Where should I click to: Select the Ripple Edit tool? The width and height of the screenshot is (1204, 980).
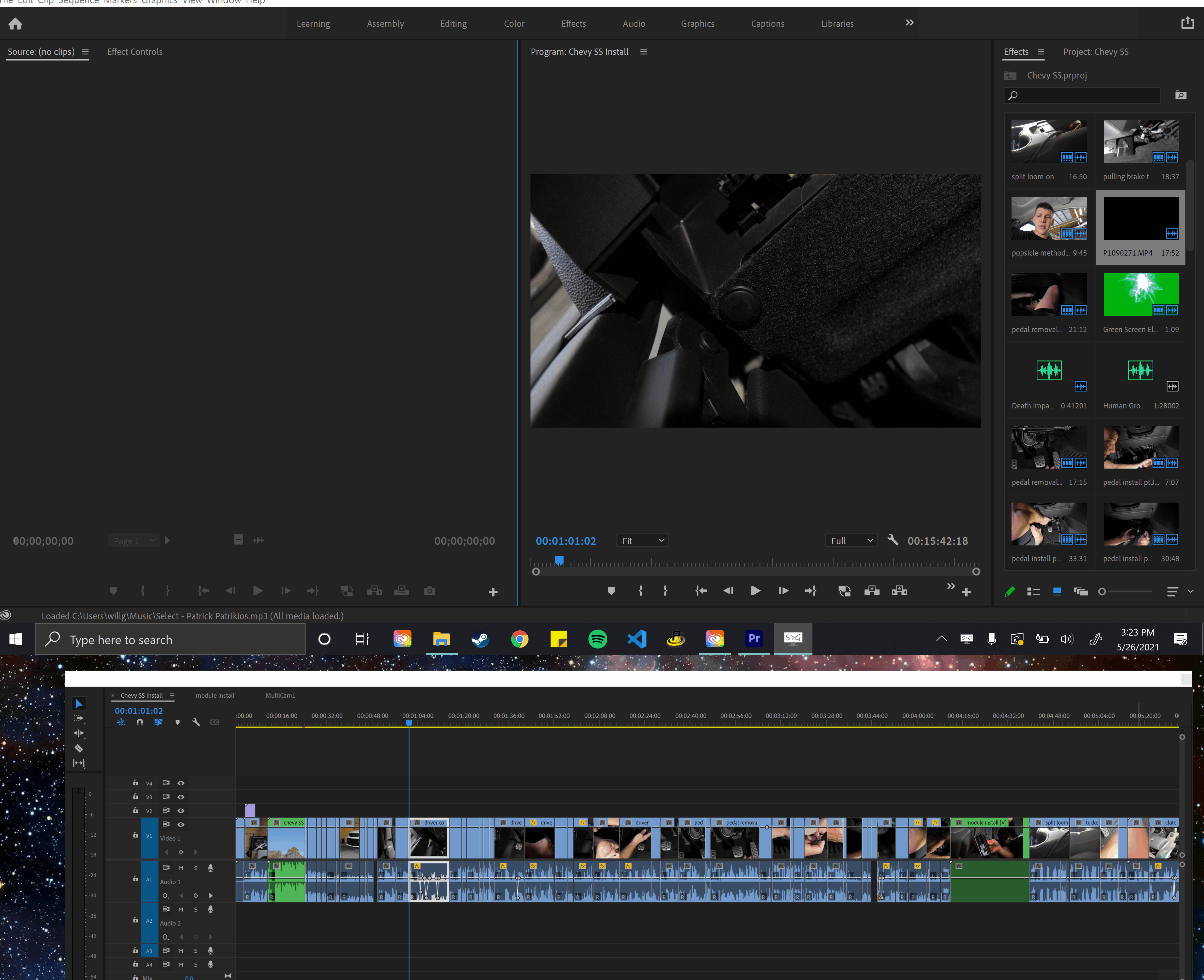79,733
